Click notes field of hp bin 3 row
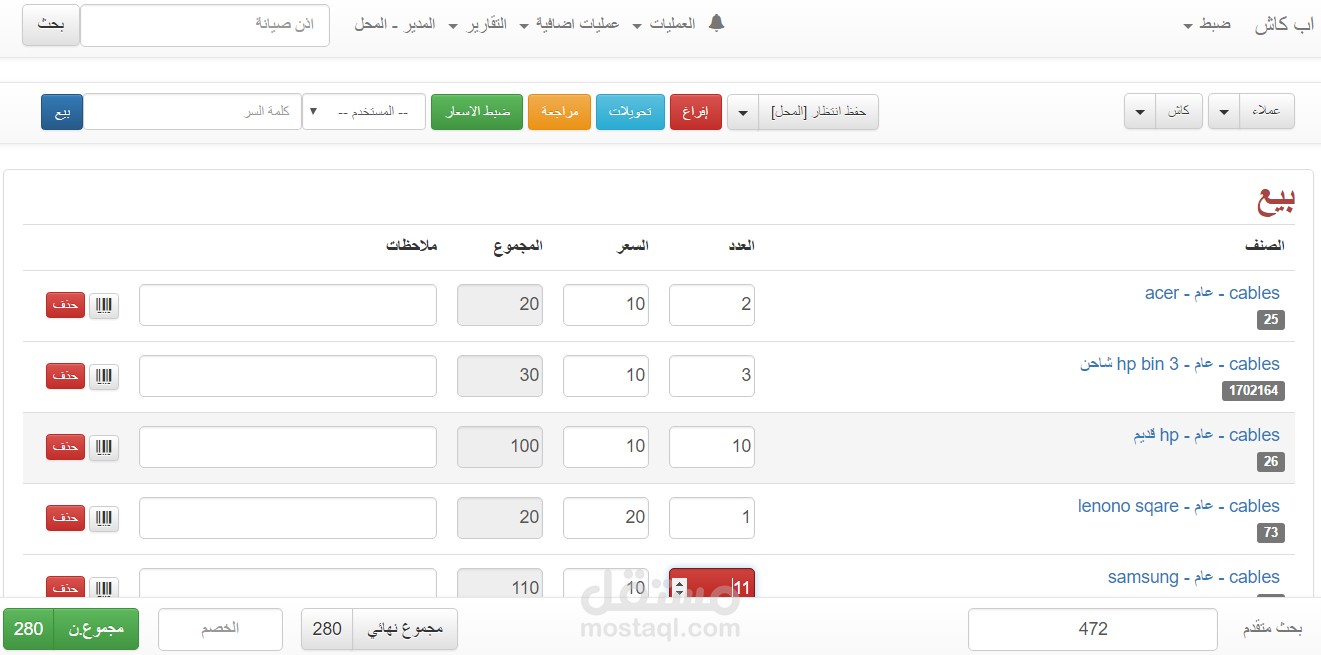Screen dimensions: 1321x655 click(x=288, y=376)
